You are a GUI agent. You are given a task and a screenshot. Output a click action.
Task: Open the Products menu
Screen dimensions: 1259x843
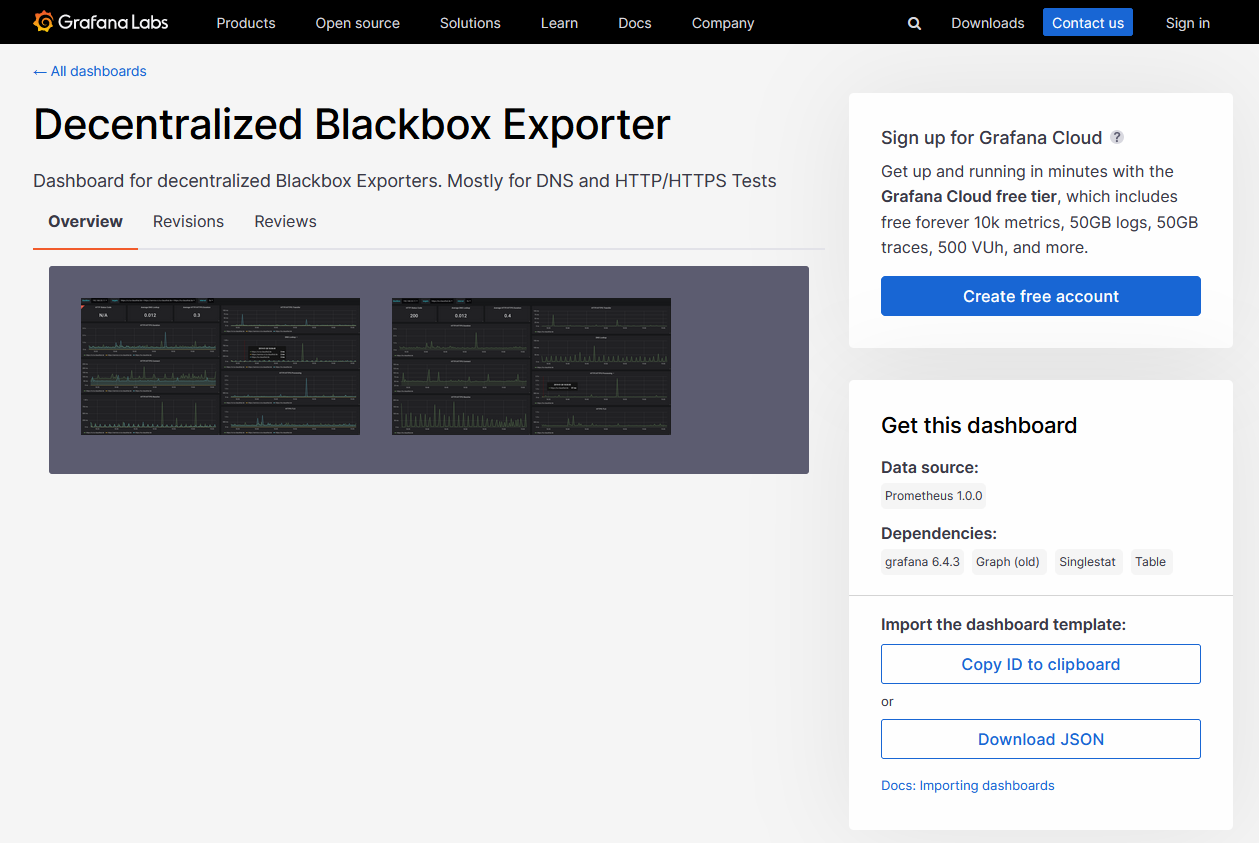pyautogui.click(x=246, y=23)
